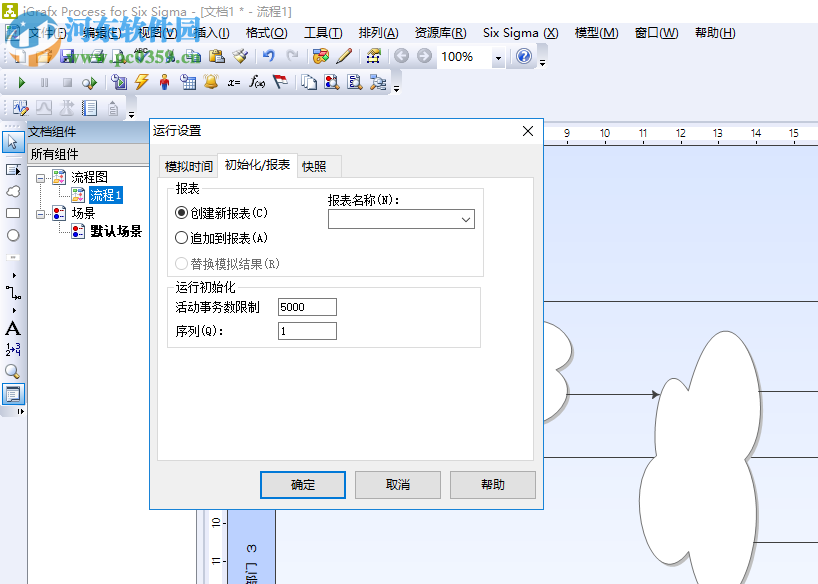Switch to the 快照 tab
Screen dimensions: 818x584
click(x=317, y=166)
